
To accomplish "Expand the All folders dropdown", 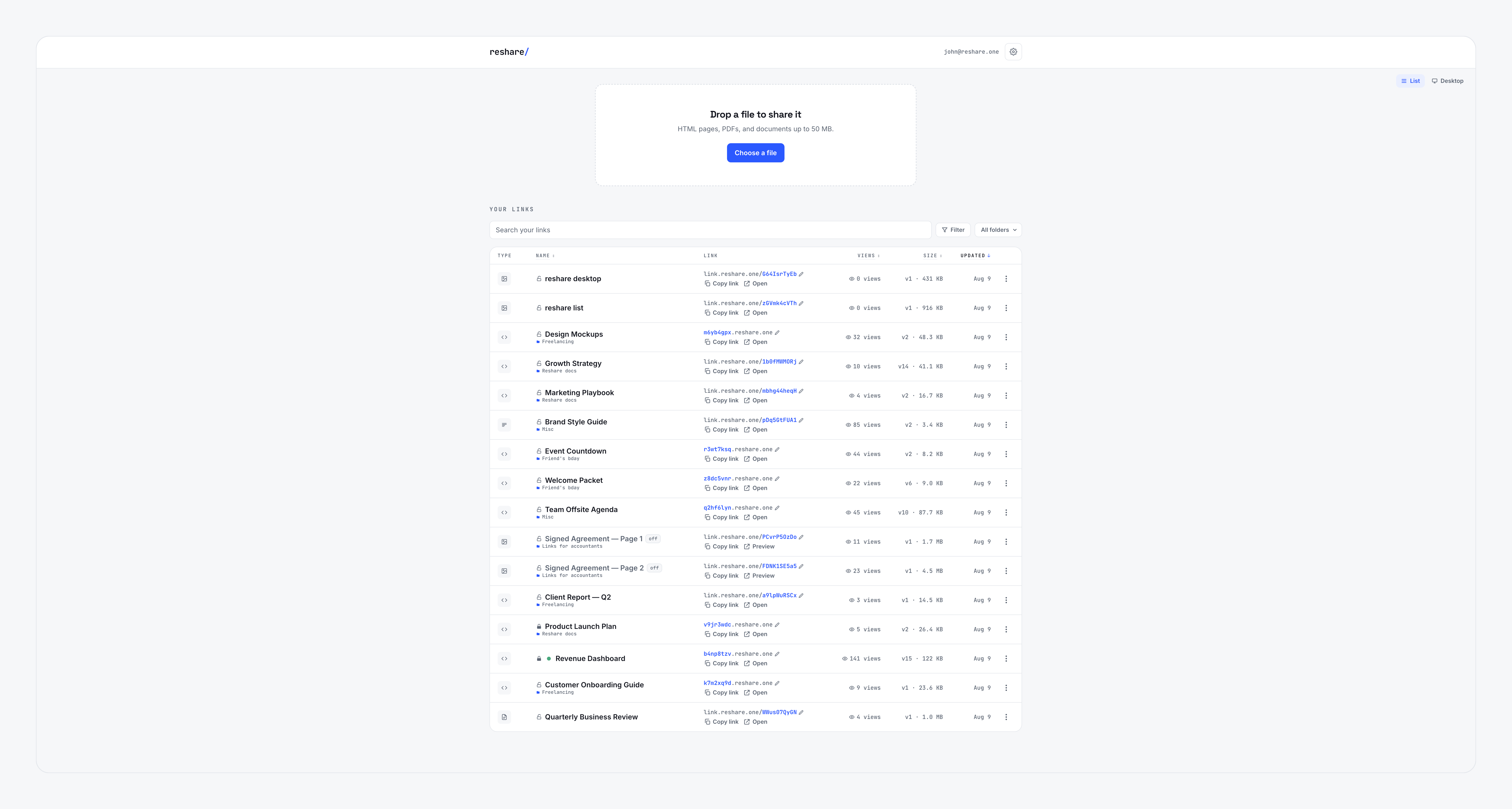I will click(x=998, y=230).
